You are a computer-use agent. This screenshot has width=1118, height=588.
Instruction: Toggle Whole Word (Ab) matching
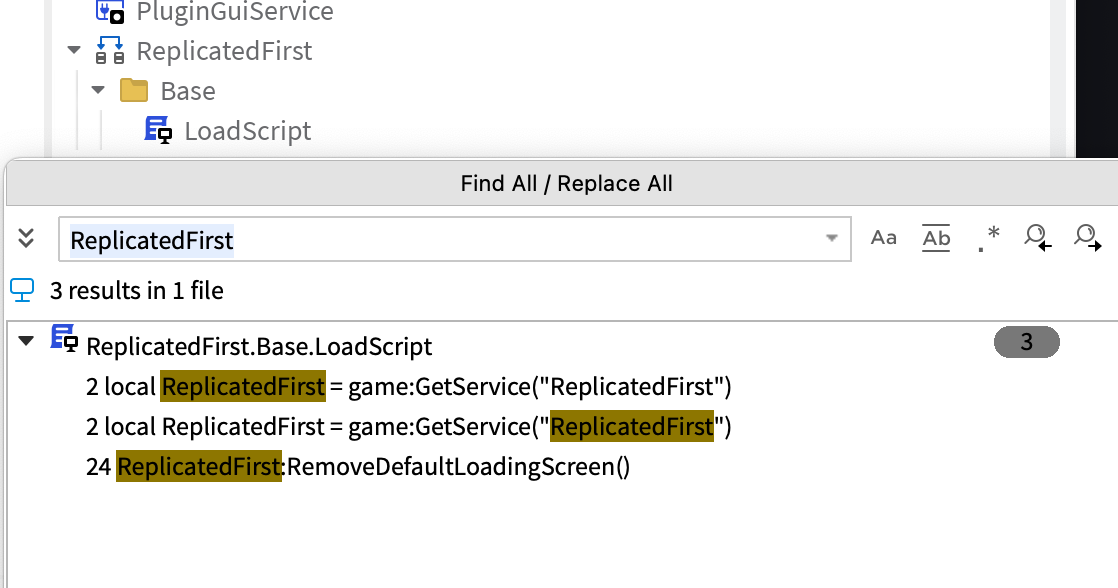click(936, 238)
